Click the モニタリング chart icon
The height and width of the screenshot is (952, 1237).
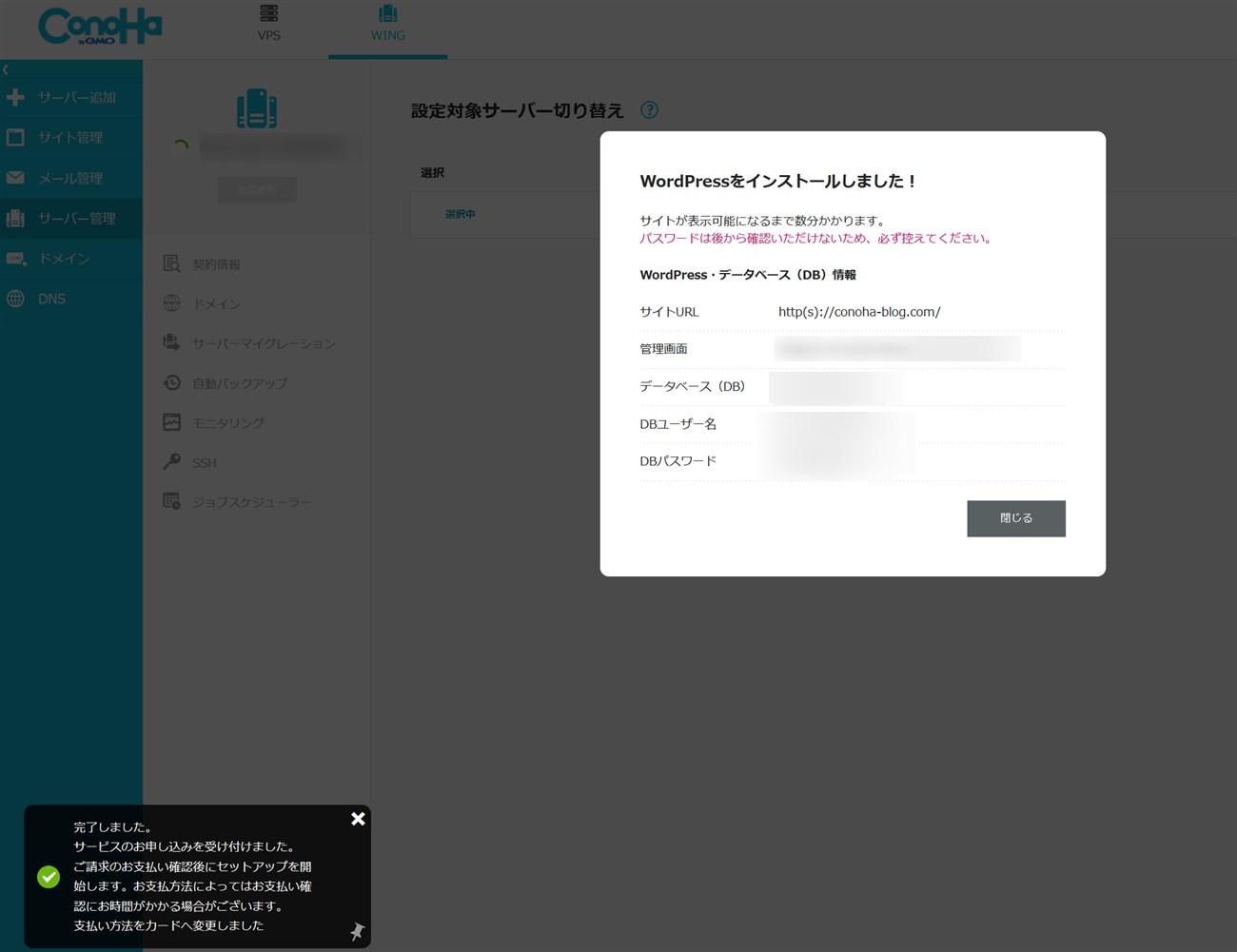pos(171,422)
